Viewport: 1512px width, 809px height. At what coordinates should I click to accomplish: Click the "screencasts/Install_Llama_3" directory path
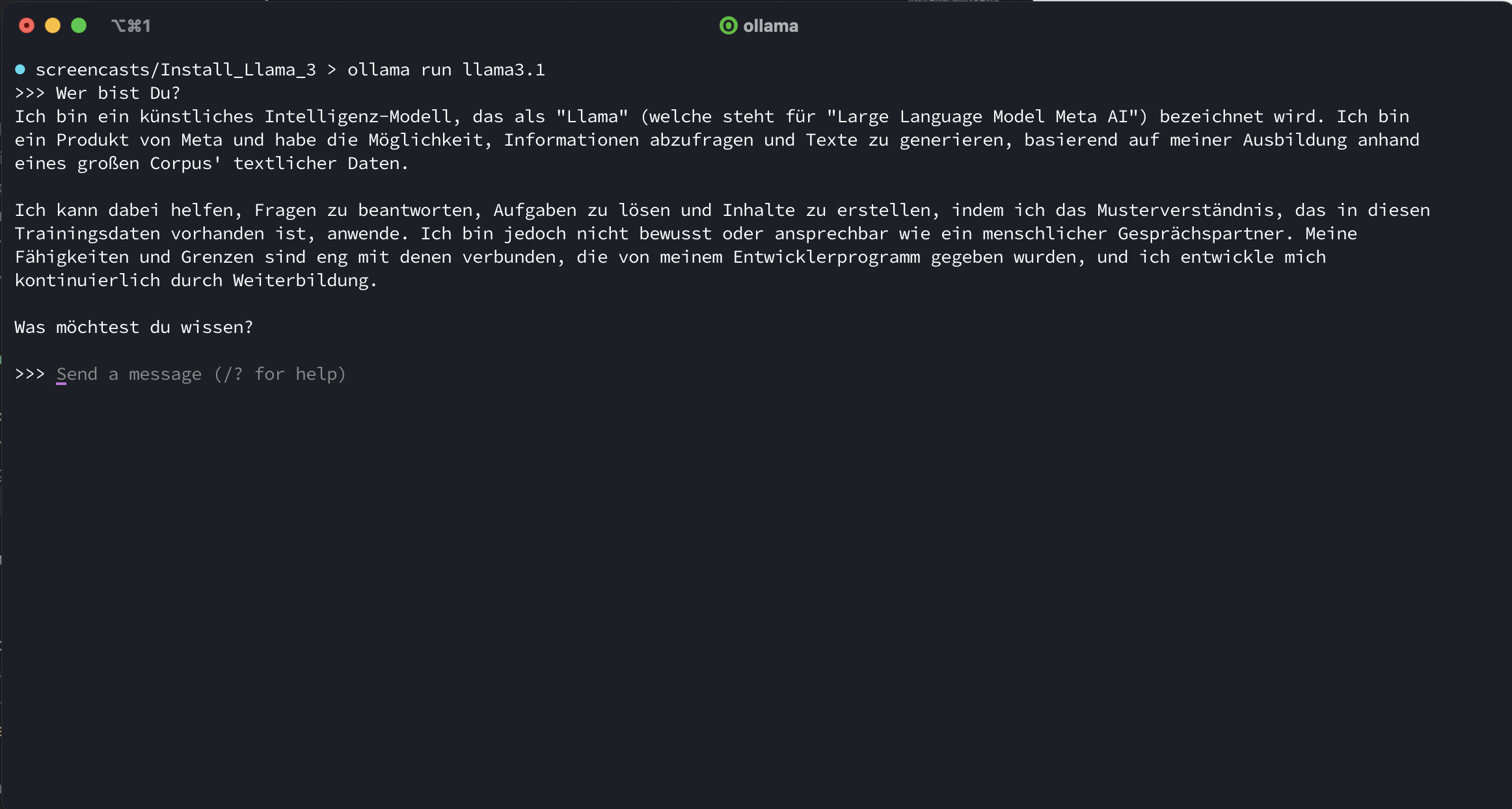coord(176,70)
